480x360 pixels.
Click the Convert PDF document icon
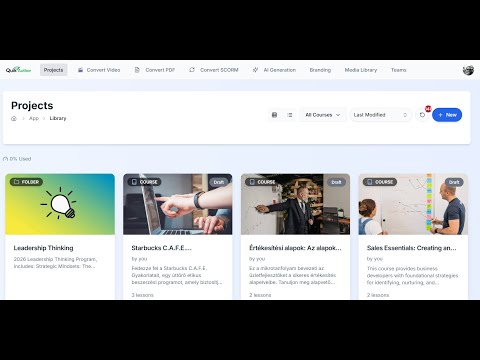[137, 70]
